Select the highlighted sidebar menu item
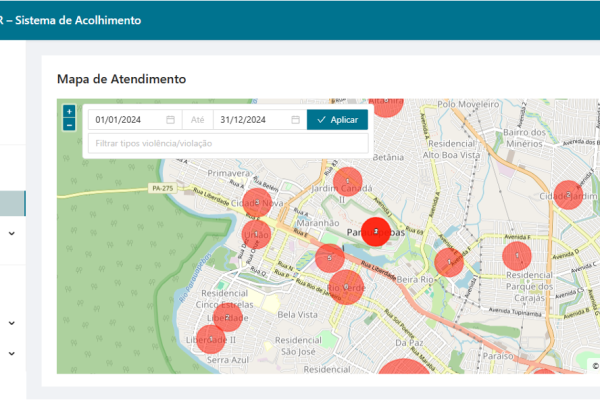This screenshot has width=600, height=400. coord(12,203)
